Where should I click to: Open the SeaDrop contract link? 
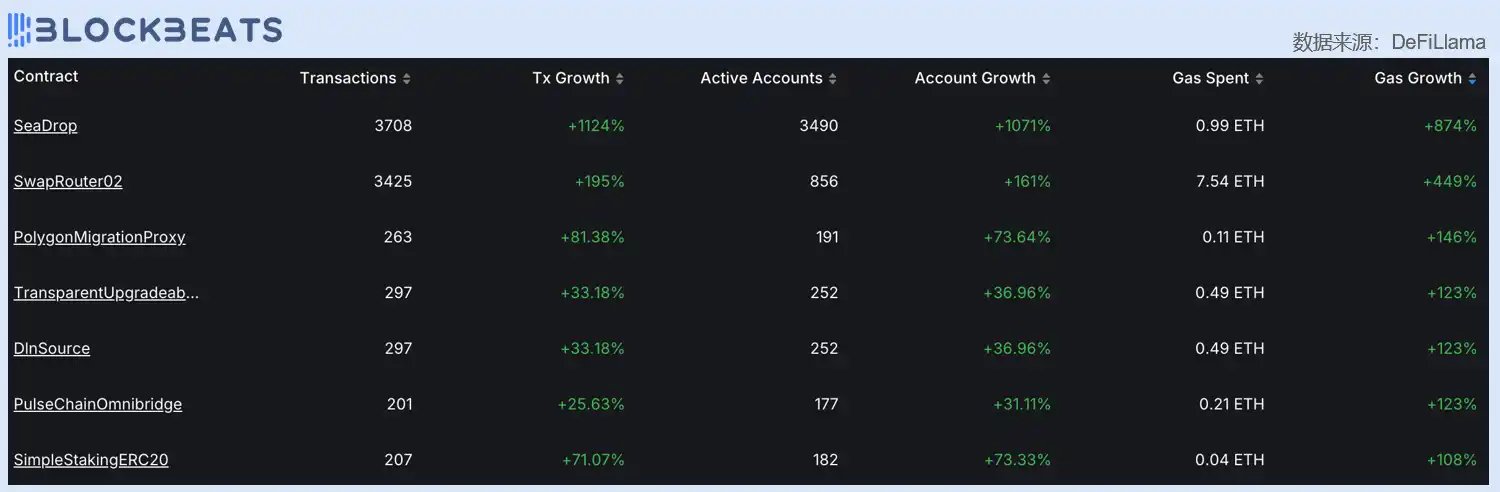(x=45, y=126)
